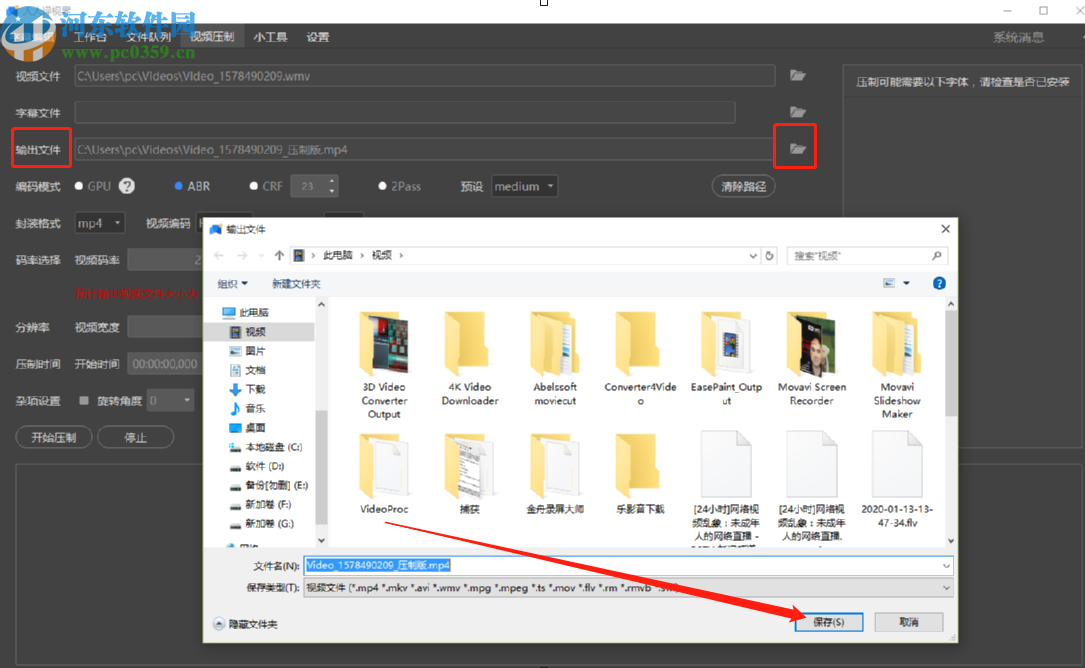Click dialog 取消 cancel button
This screenshot has width=1085, height=668.
click(909, 622)
